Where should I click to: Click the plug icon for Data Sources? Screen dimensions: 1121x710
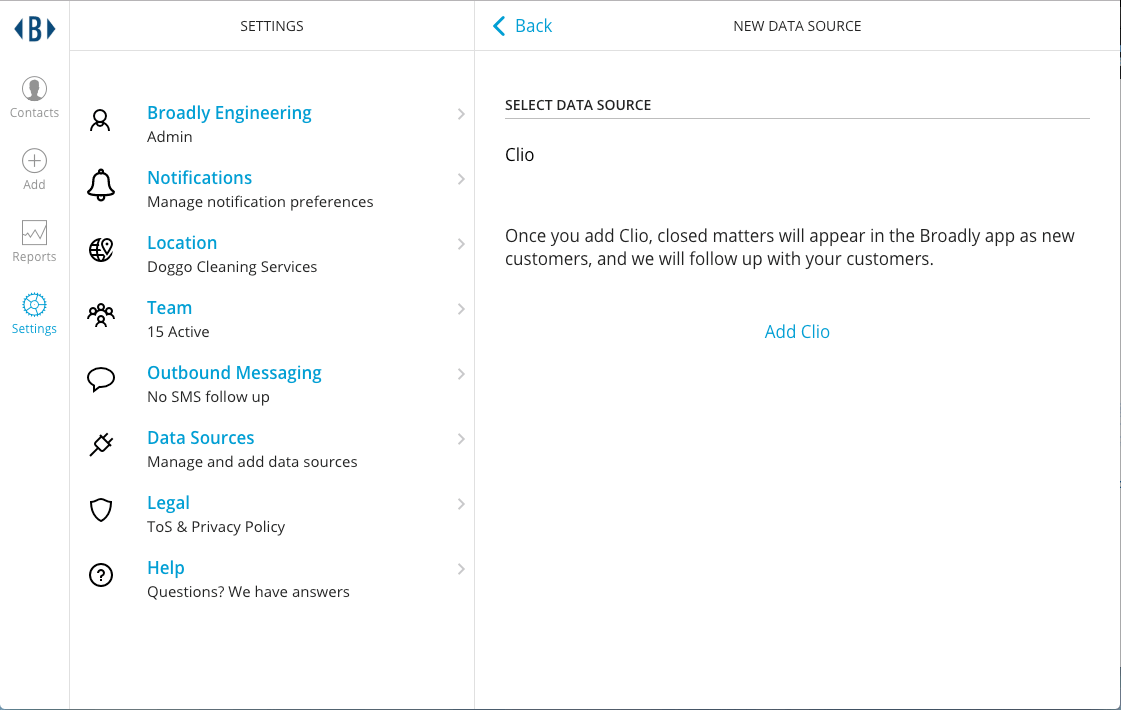coord(101,445)
